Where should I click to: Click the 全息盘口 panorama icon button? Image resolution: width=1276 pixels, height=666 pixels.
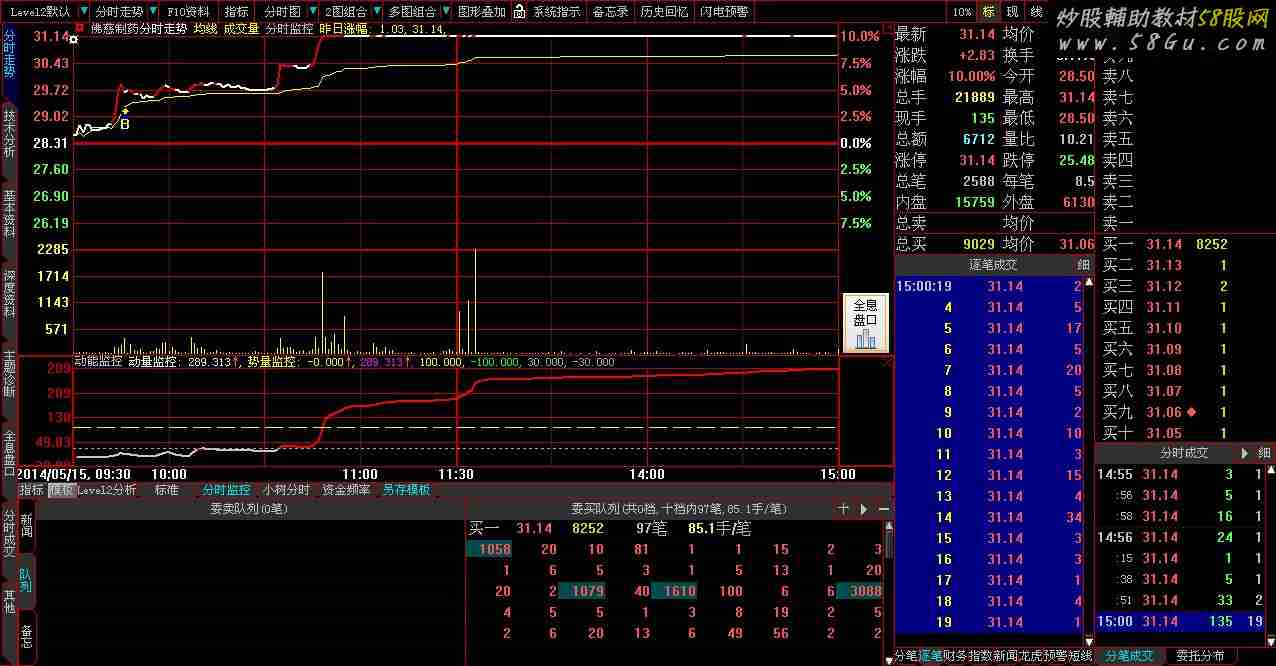864,323
